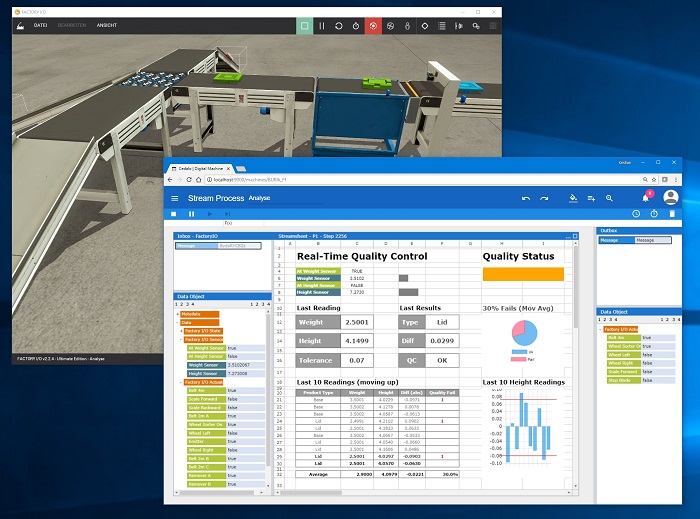Pause the Factory I/O simulation
Viewport: 700px width, 519px height.
point(321,24)
